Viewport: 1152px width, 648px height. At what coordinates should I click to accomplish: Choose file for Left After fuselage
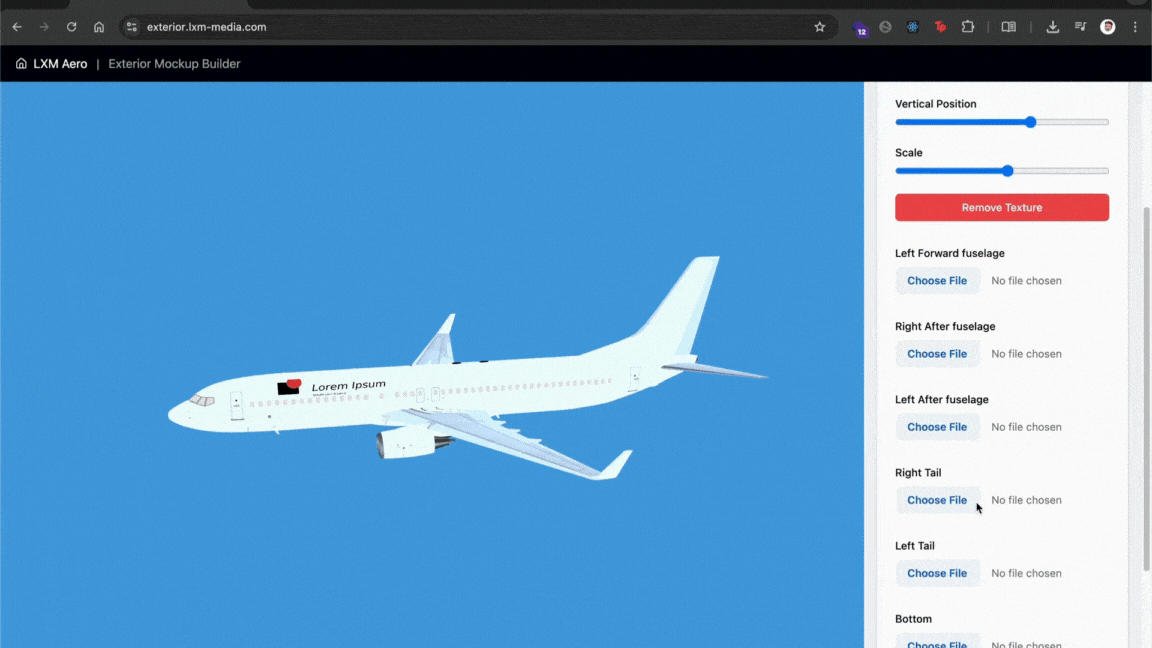(937, 427)
